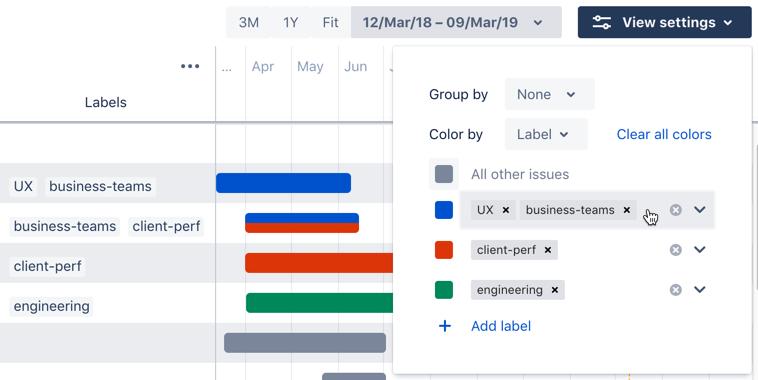Expand the client-perf rule chevron
The width and height of the screenshot is (758, 380).
pyautogui.click(x=700, y=249)
